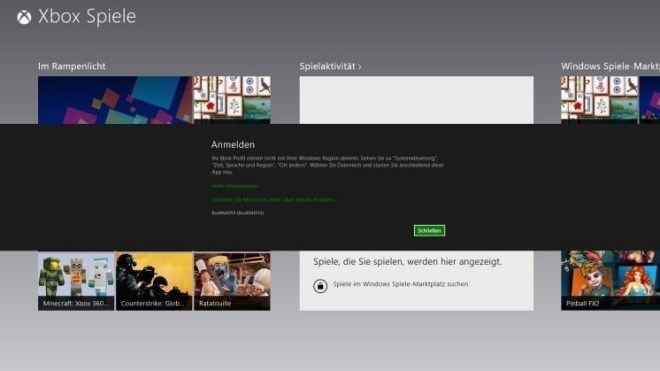Click the store bag icon in Spielaktivität
Image resolution: width=660 pixels, height=371 pixels.
coord(320,286)
